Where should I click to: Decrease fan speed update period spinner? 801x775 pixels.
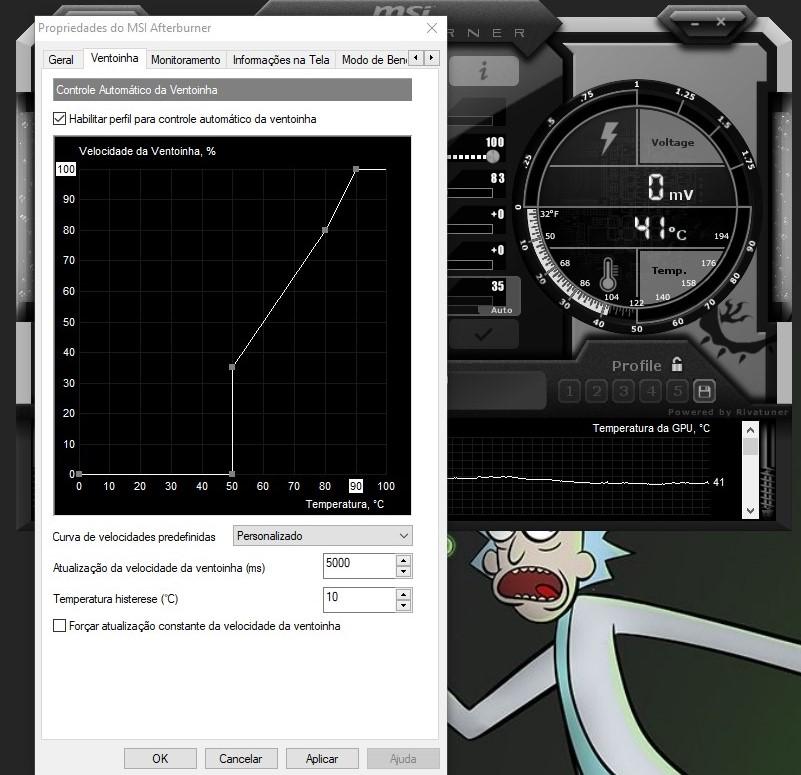click(404, 572)
